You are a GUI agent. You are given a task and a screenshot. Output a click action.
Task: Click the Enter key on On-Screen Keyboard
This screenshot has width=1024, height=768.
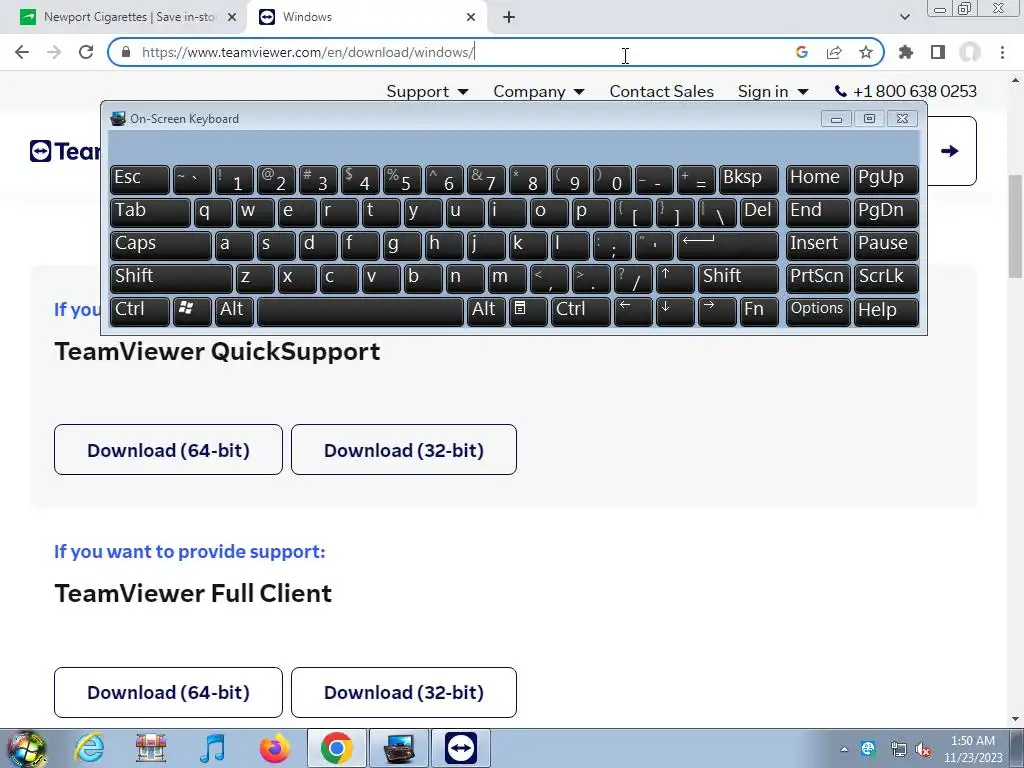pos(728,245)
